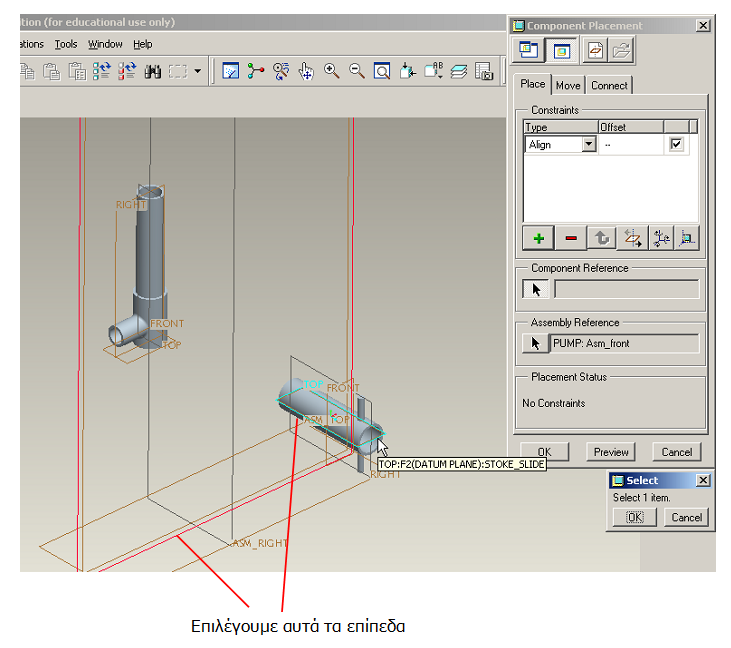Click the Refit to screen icon
This screenshot has width=731, height=648.
(382, 71)
